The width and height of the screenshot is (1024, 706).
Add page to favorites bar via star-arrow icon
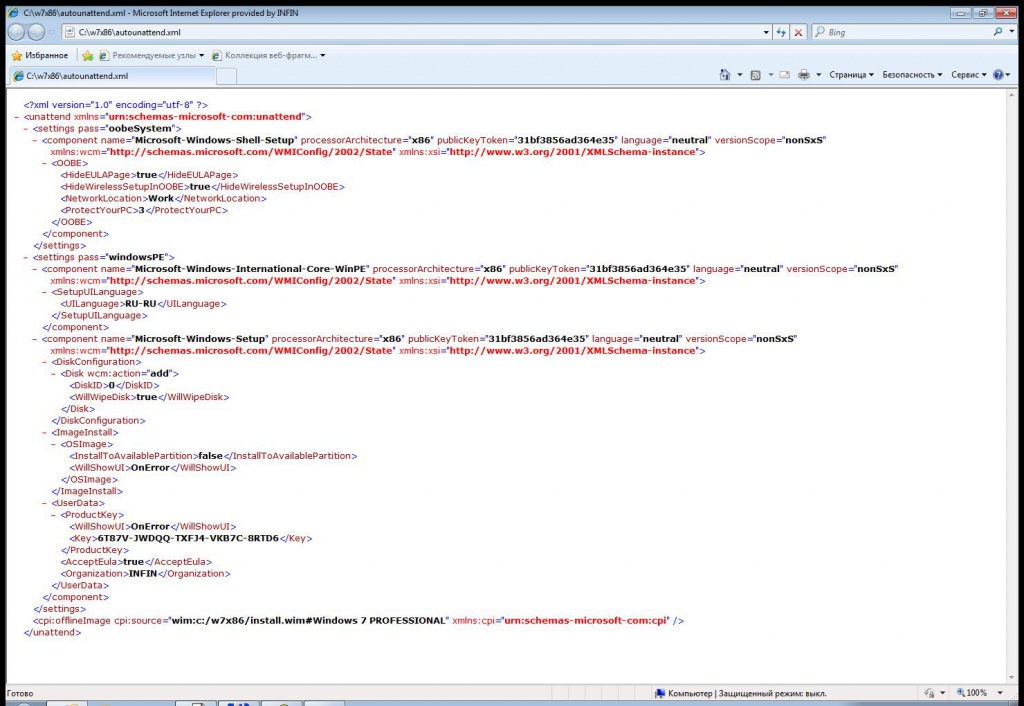tap(88, 56)
